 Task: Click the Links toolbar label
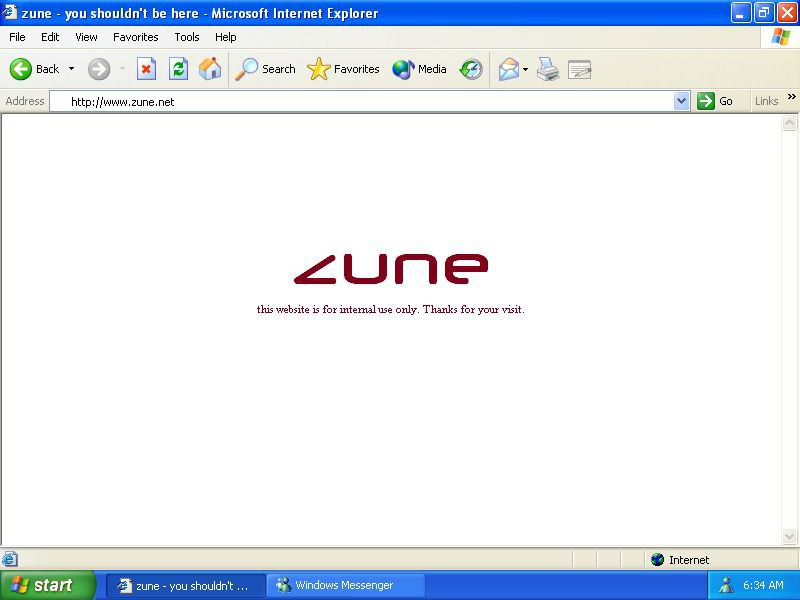point(766,101)
